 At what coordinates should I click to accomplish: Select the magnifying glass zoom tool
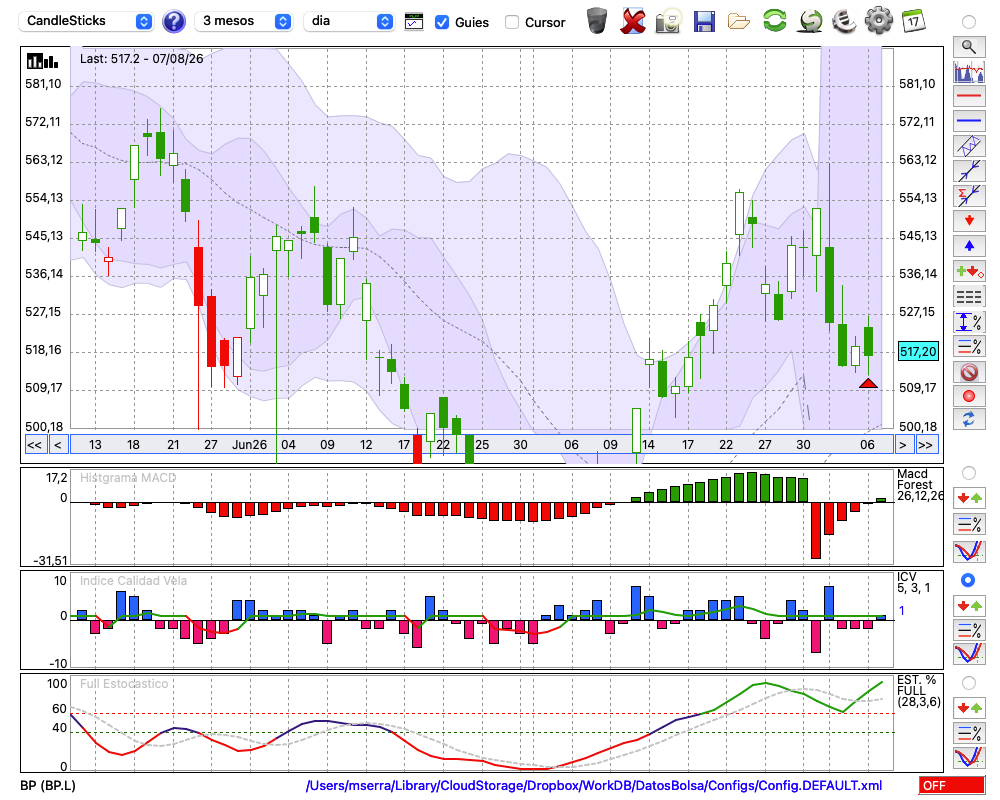(969, 47)
